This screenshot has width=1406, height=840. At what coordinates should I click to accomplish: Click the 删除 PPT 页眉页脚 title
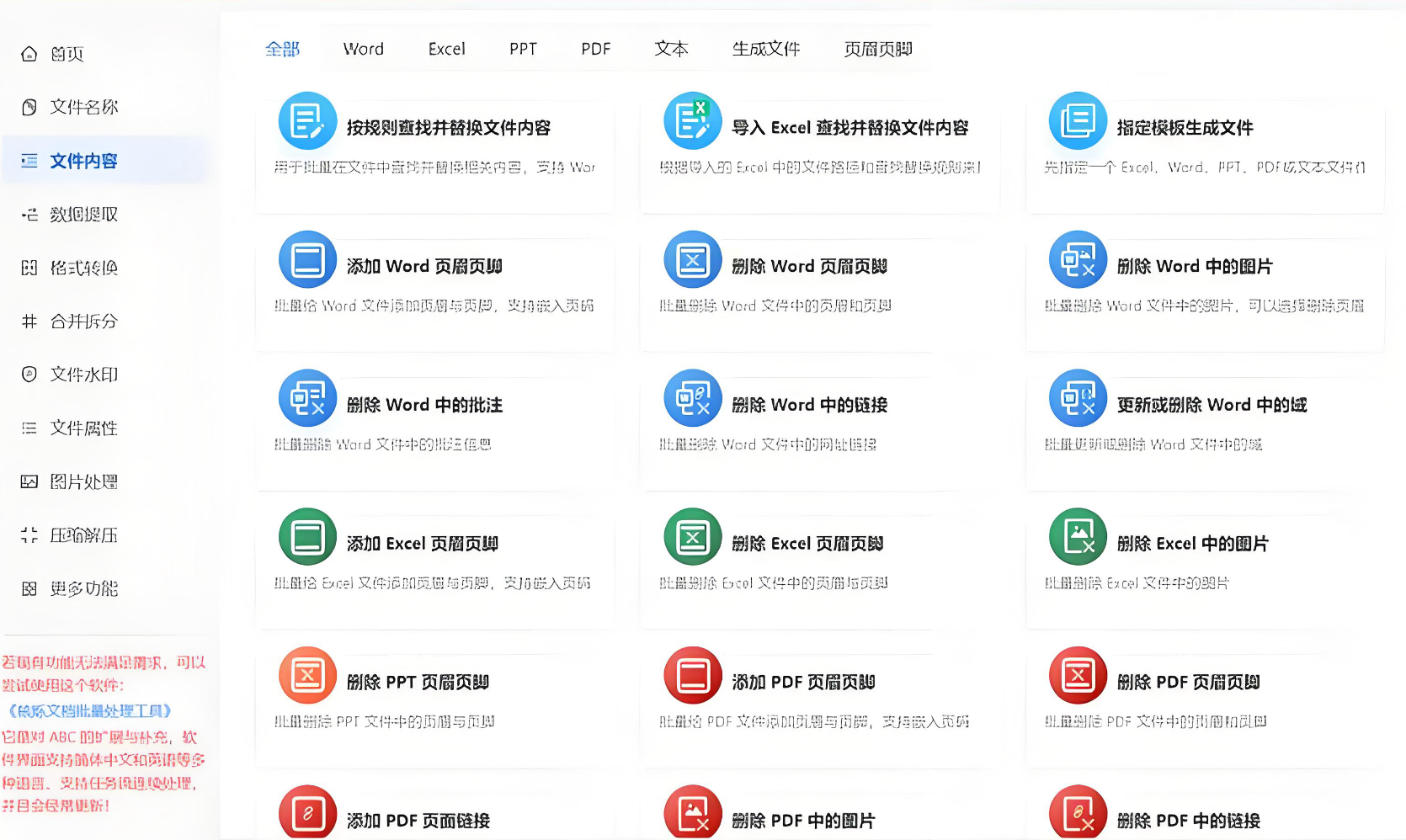(418, 683)
